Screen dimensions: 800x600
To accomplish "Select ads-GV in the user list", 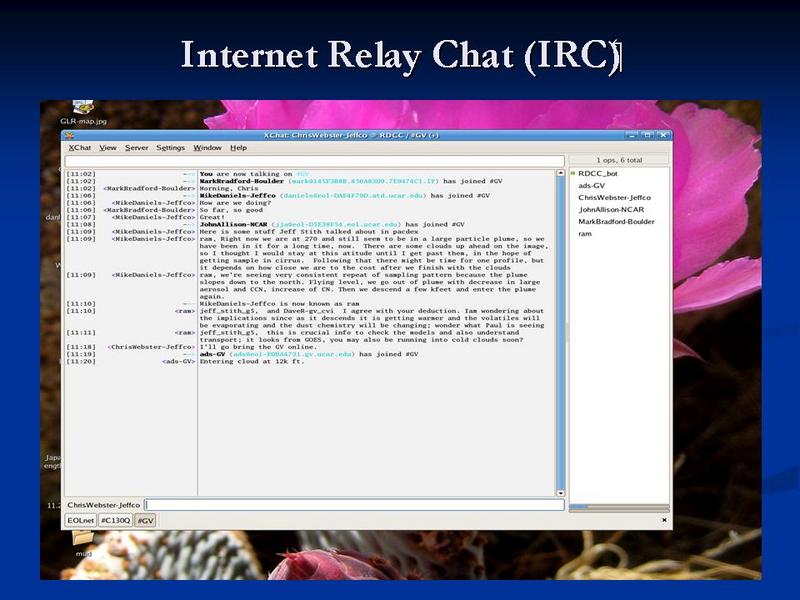I will pos(591,186).
